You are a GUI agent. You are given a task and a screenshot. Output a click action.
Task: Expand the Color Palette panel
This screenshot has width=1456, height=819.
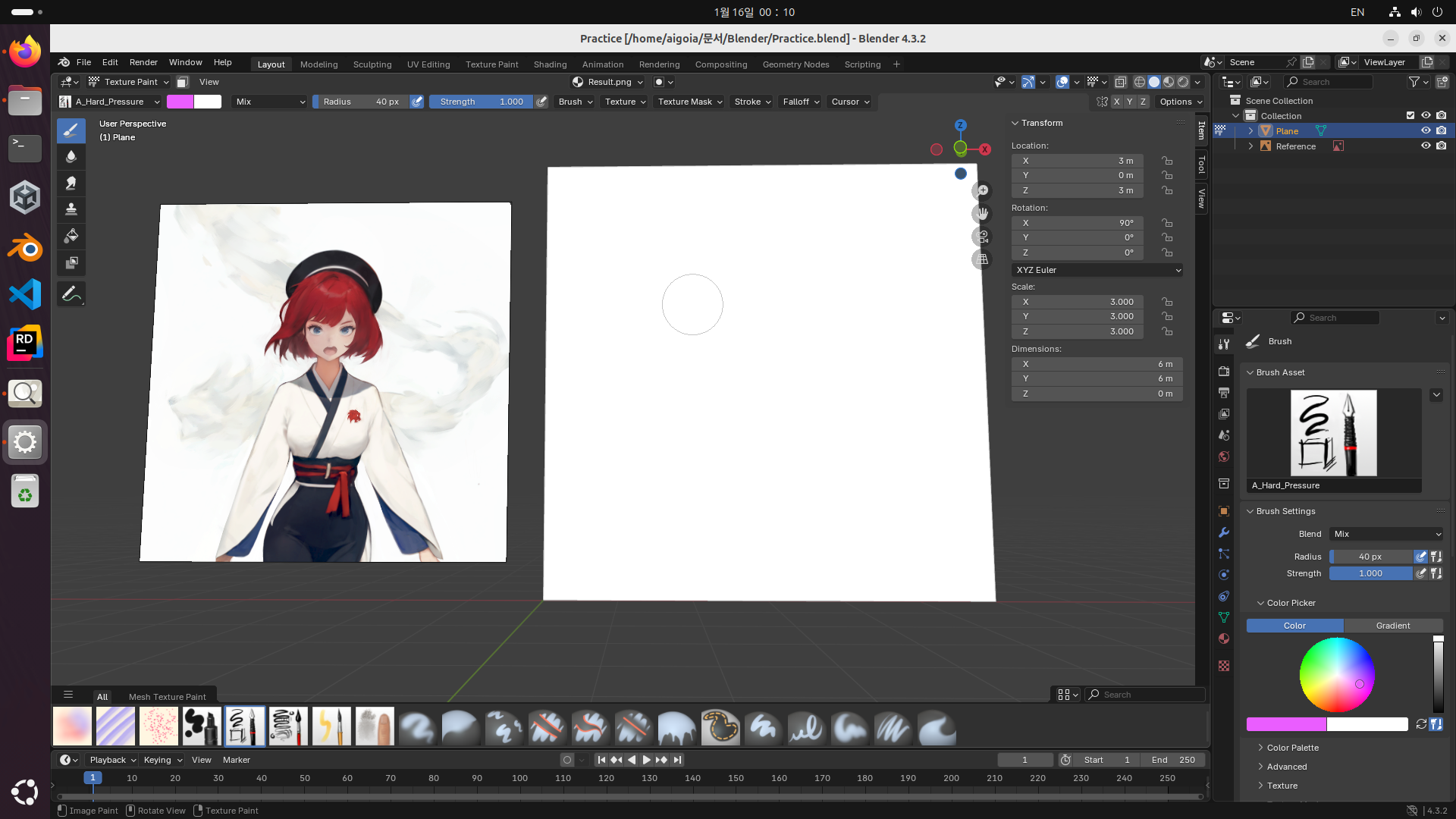(x=1292, y=748)
